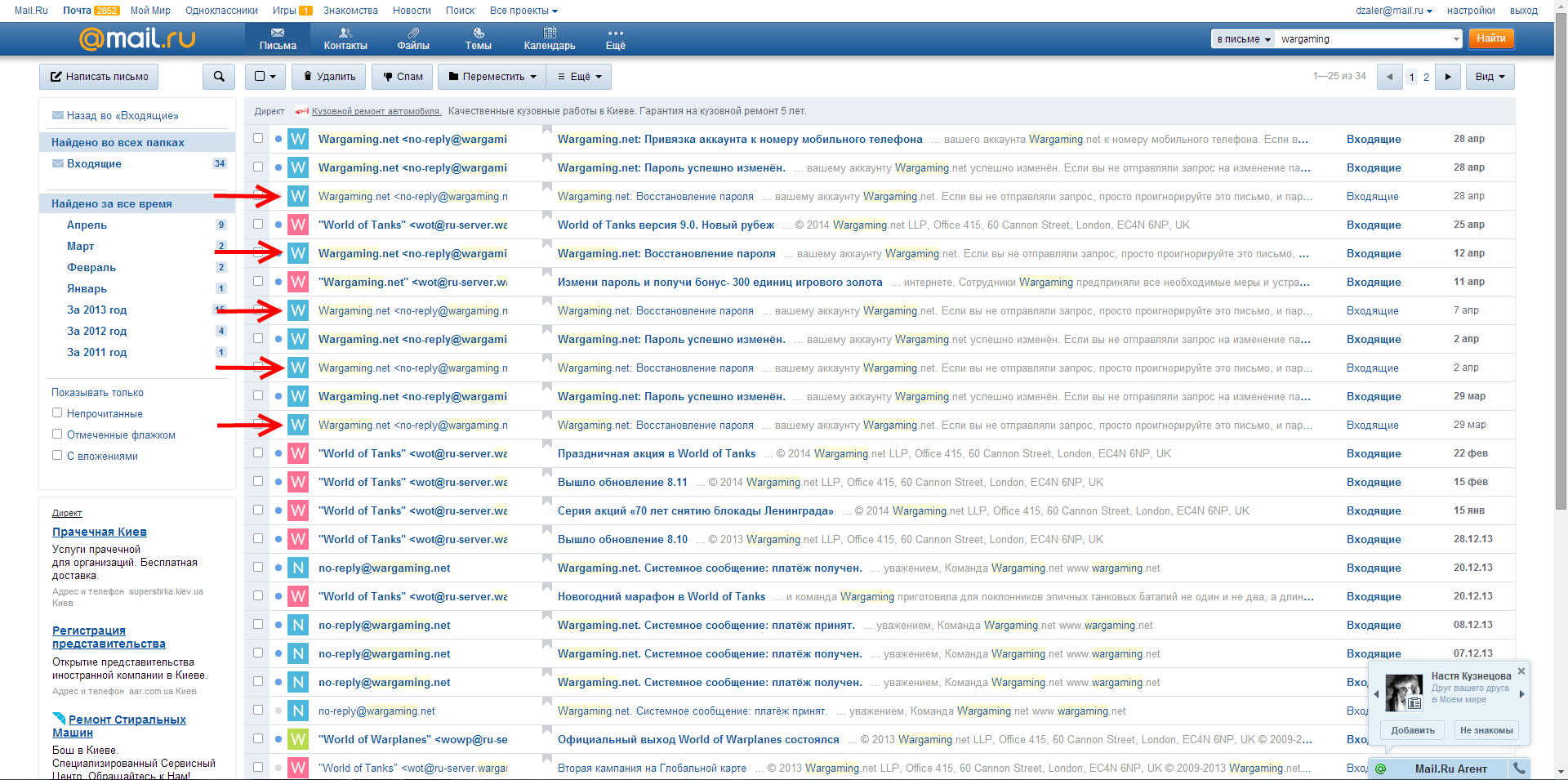Click the search field containing 'wargaming'
Viewport: 1568px width, 780px height.
[1364, 39]
